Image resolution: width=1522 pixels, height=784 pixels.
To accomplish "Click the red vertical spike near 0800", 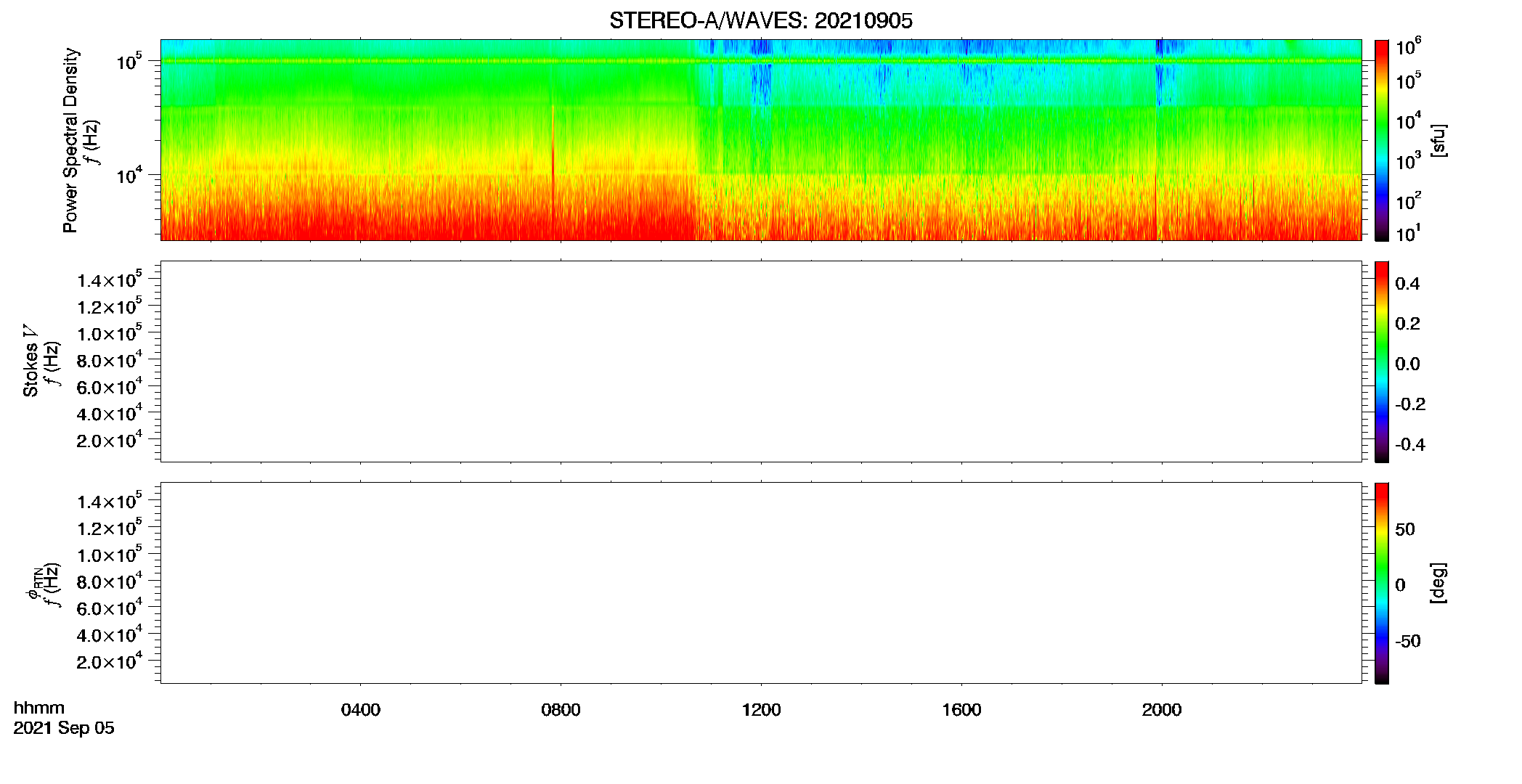I will pos(553,171).
